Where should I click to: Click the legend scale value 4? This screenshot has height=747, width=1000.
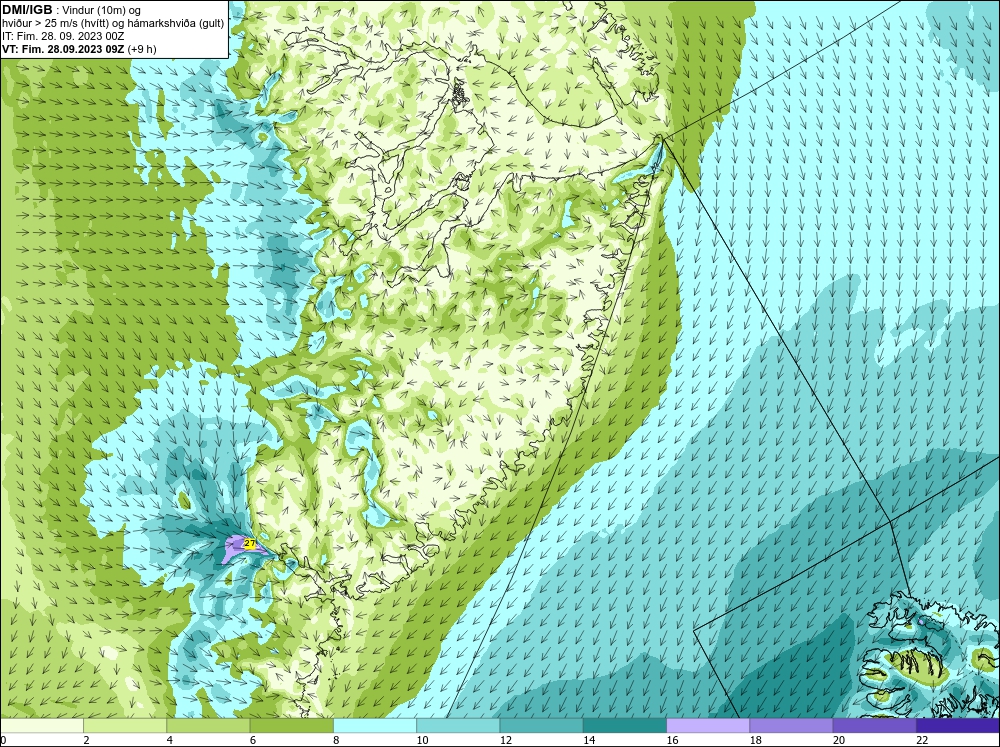click(170, 740)
